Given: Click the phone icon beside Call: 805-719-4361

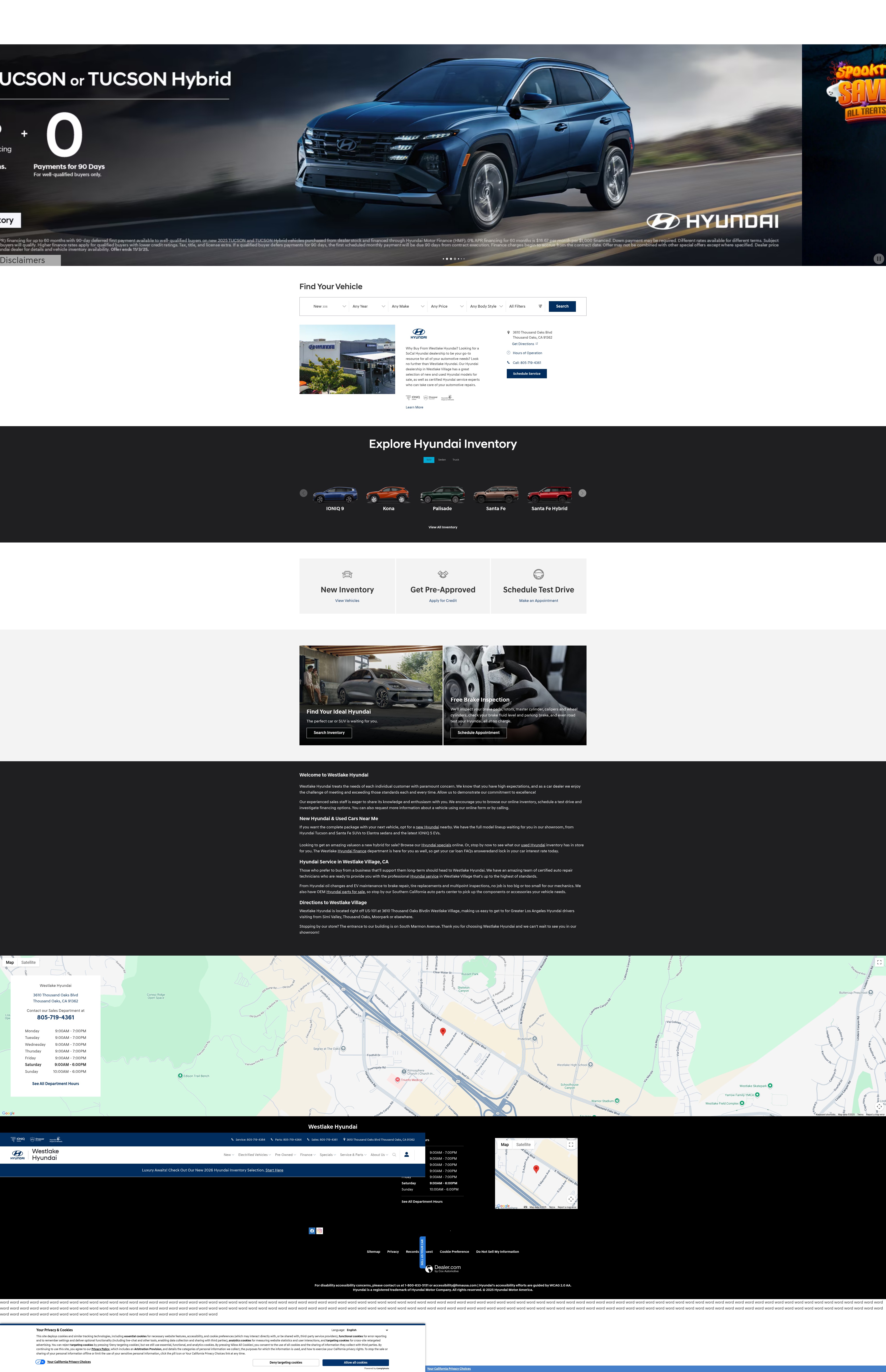Looking at the screenshot, I should [509, 363].
